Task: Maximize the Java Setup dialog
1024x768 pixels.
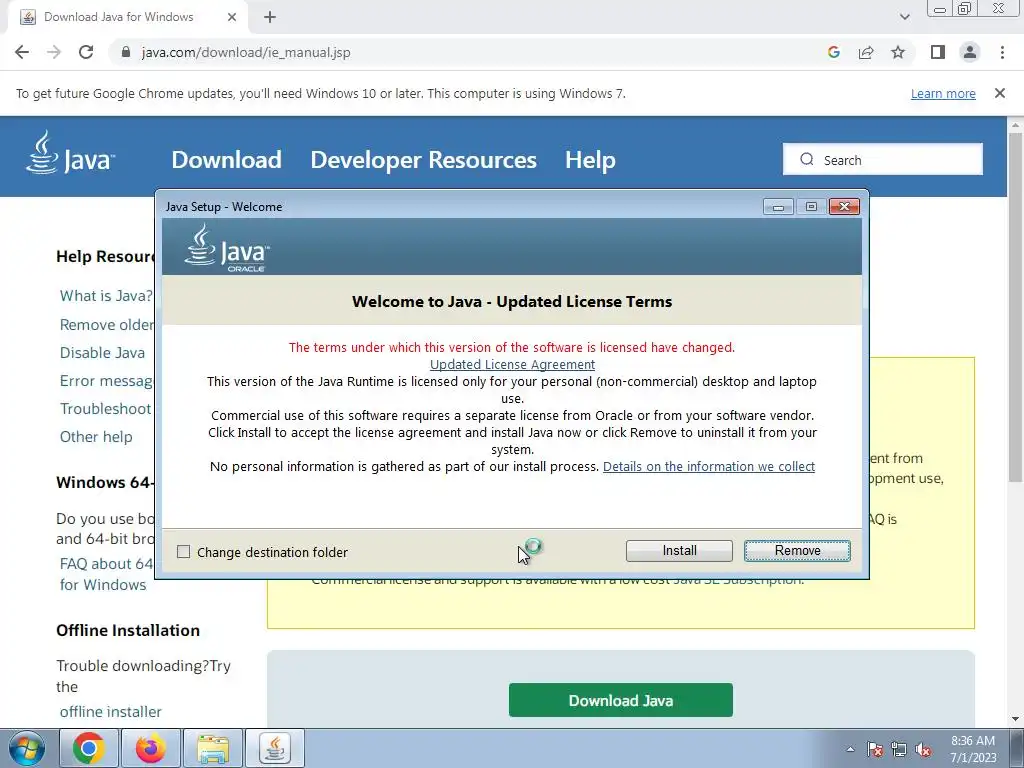Action: click(x=811, y=207)
